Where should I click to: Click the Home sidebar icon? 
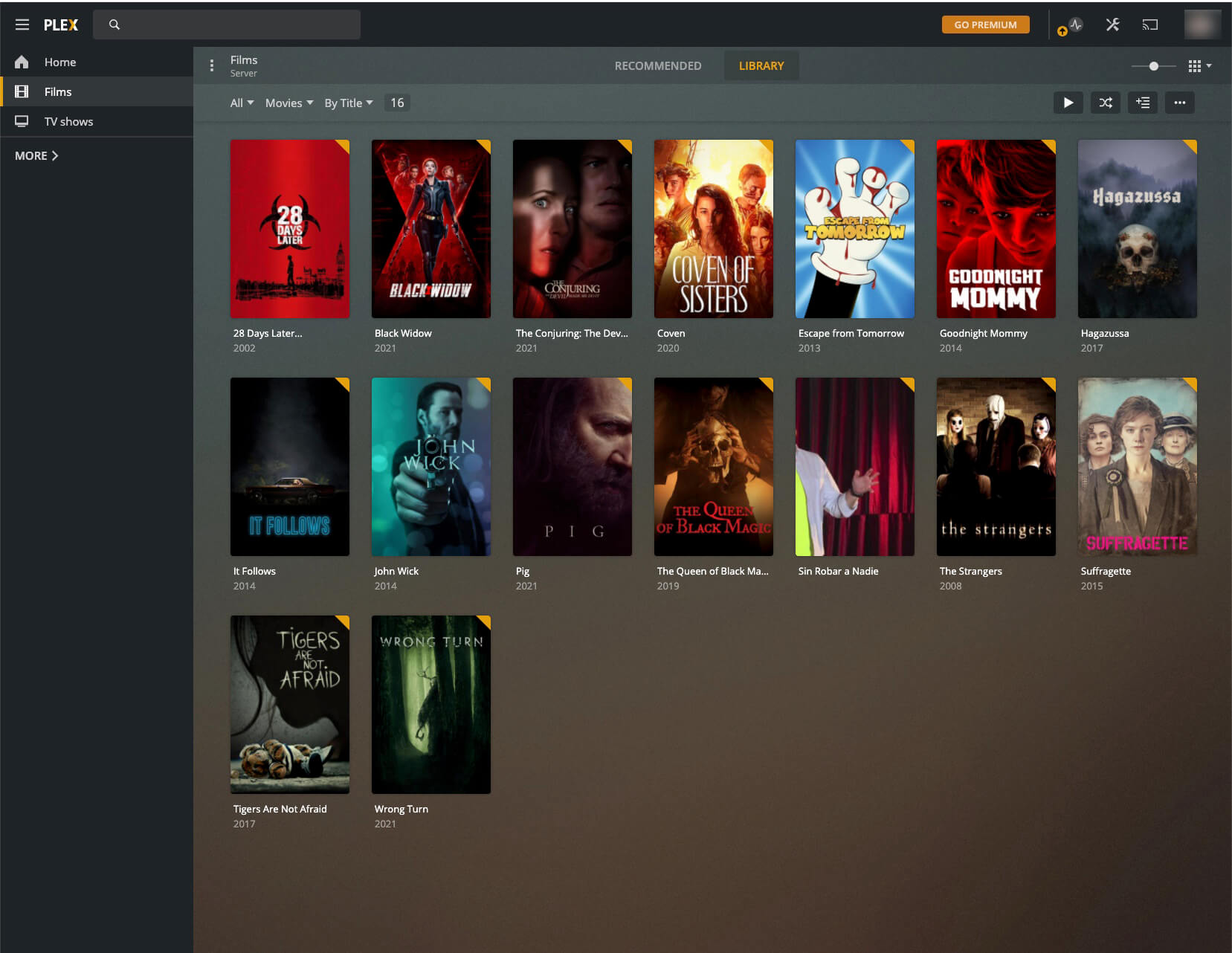click(x=22, y=62)
